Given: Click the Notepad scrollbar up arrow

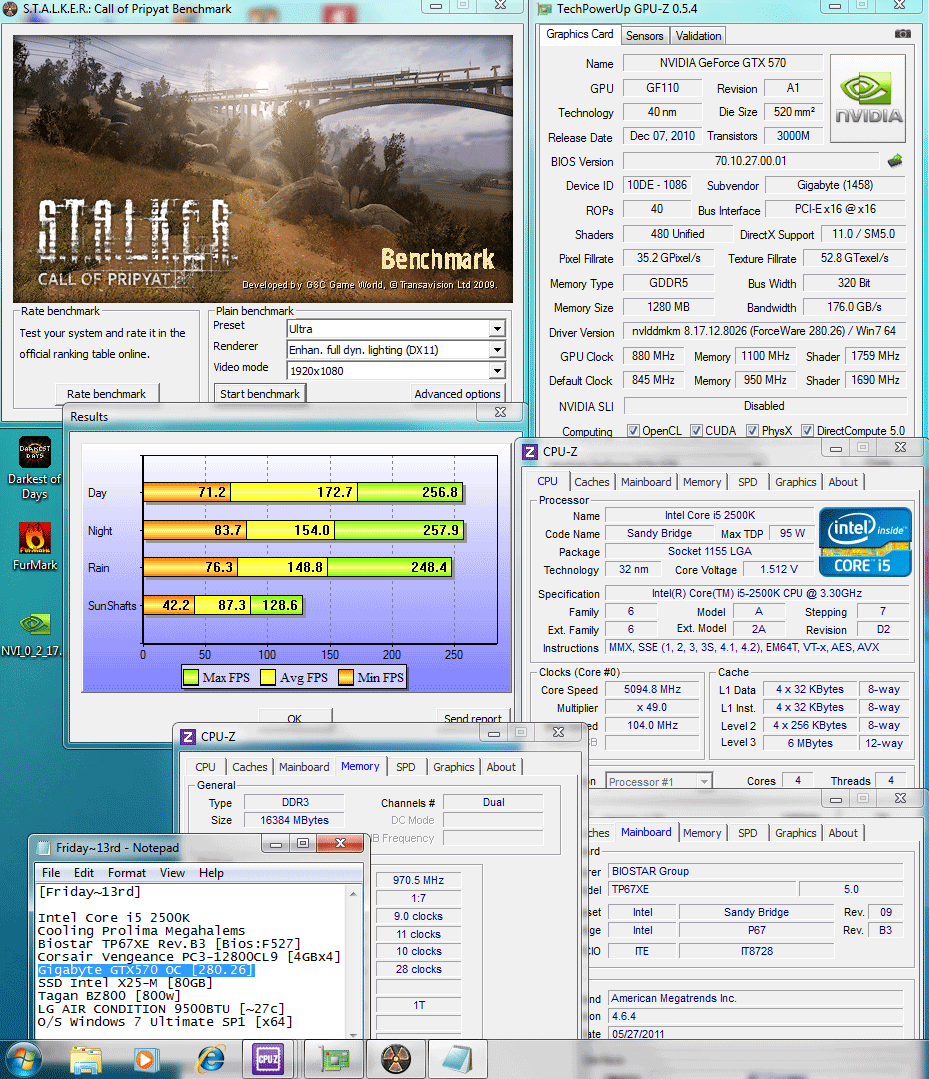Looking at the screenshot, I should click(353, 893).
